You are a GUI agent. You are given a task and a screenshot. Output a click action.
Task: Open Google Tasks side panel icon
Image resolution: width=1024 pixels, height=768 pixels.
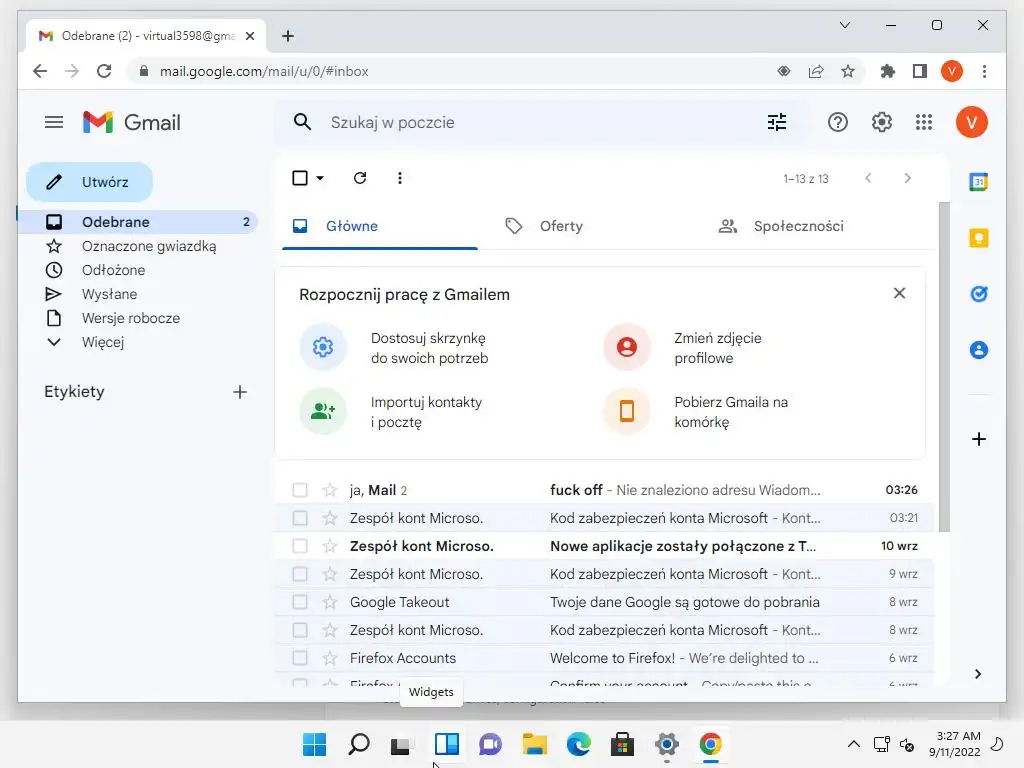[978, 294]
